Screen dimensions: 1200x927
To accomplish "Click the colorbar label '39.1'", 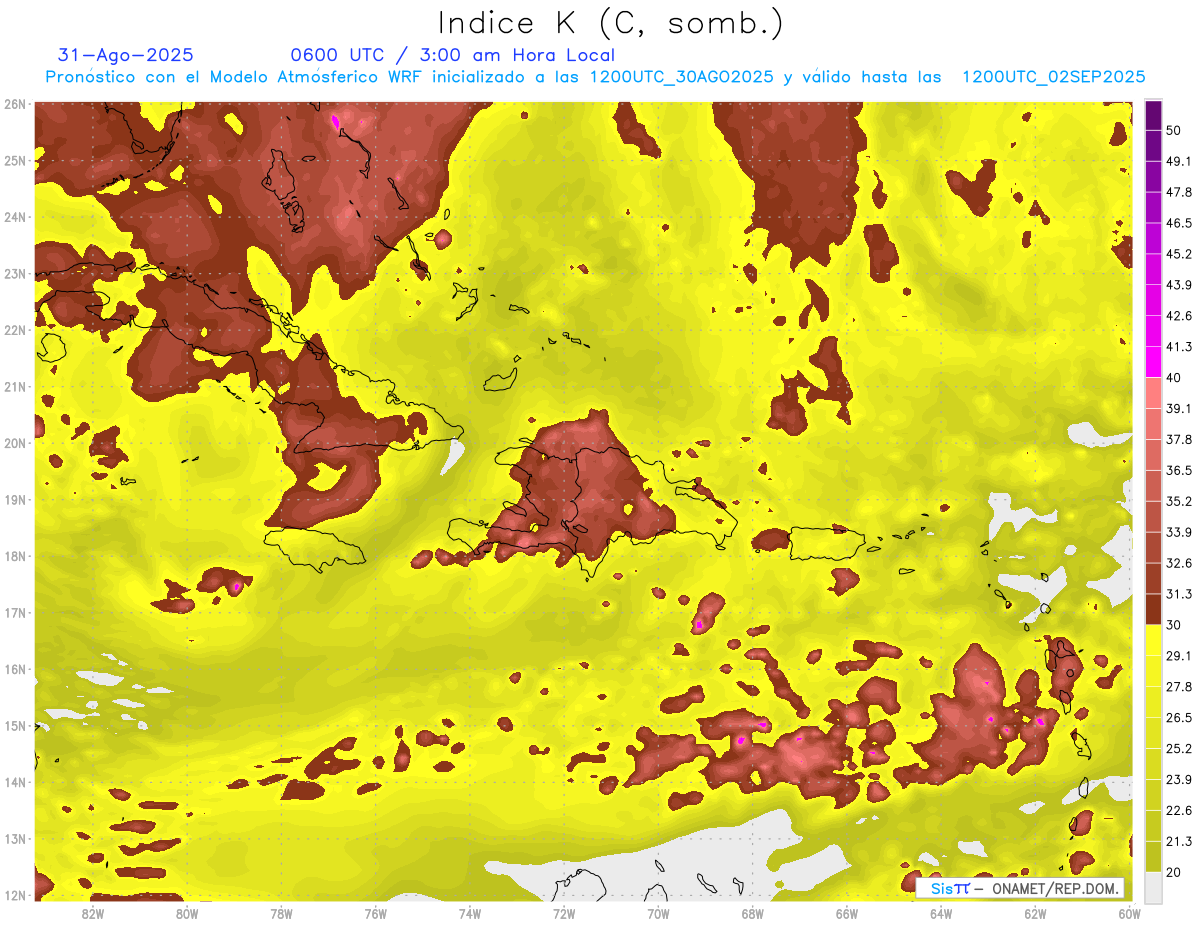I will click(1179, 409).
